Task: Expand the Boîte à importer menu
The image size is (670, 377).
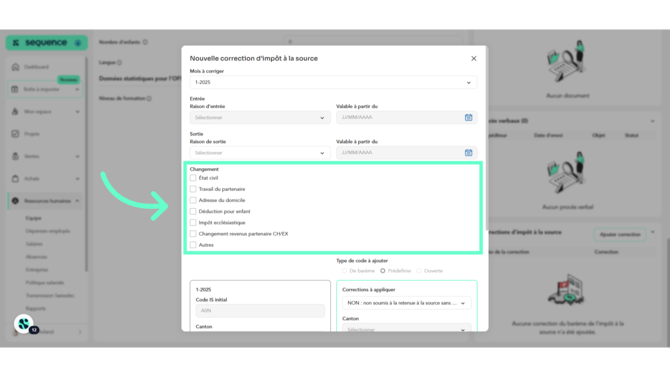Action: [77, 89]
